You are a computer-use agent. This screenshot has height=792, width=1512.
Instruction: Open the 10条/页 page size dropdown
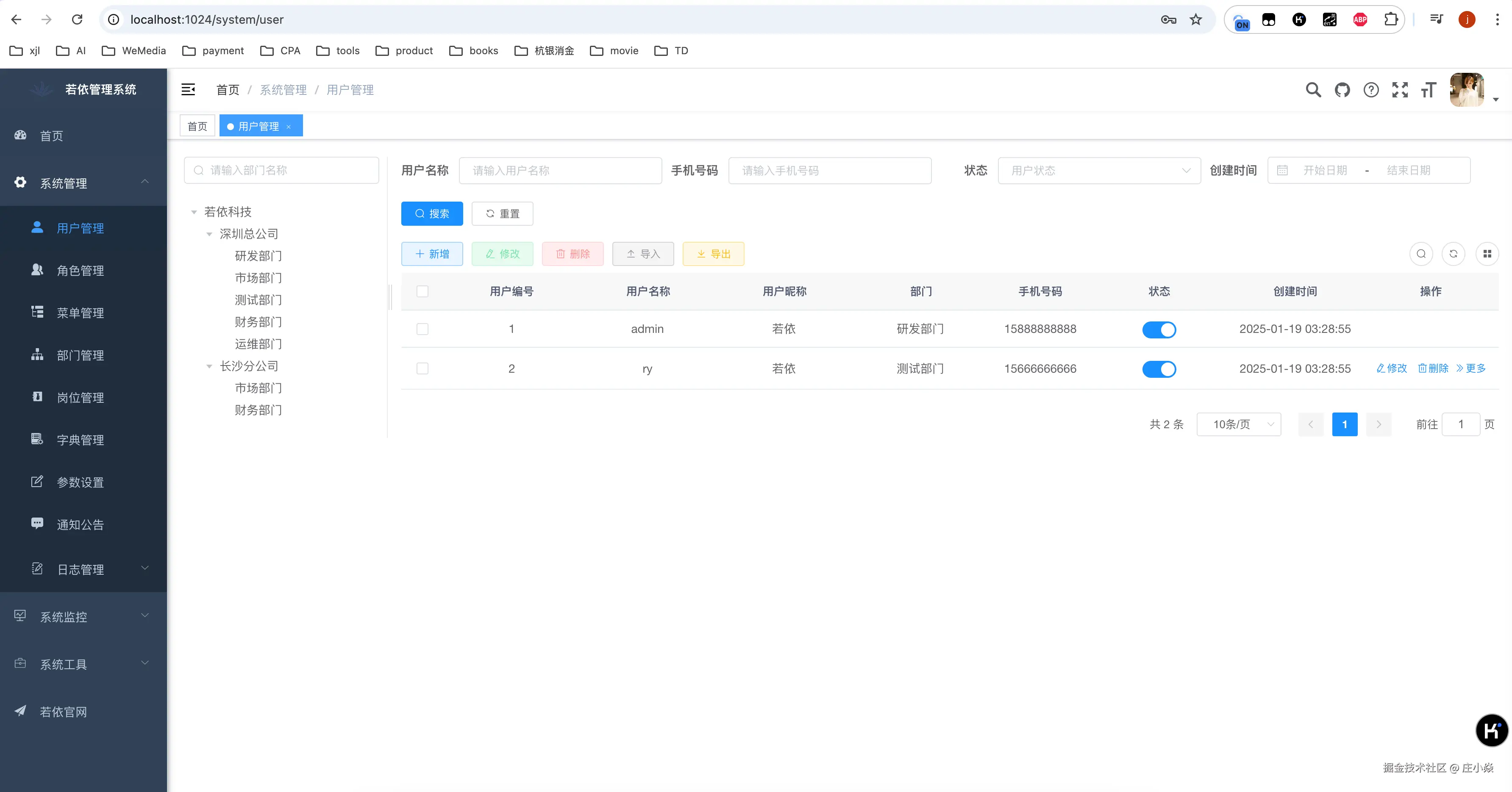(1239, 424)
